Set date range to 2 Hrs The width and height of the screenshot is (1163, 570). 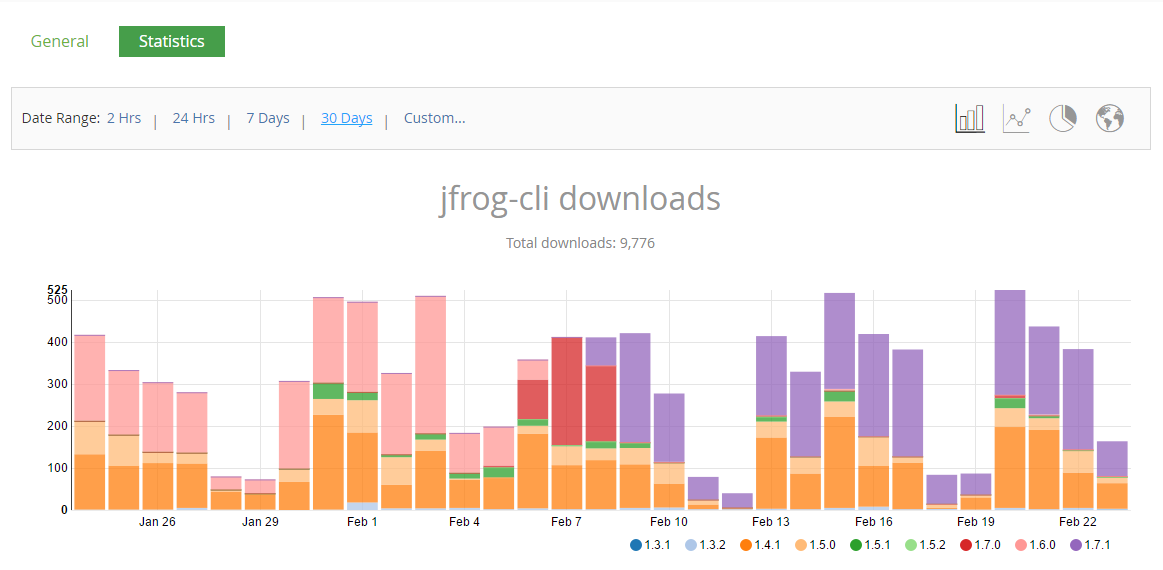tap(124, 118)
